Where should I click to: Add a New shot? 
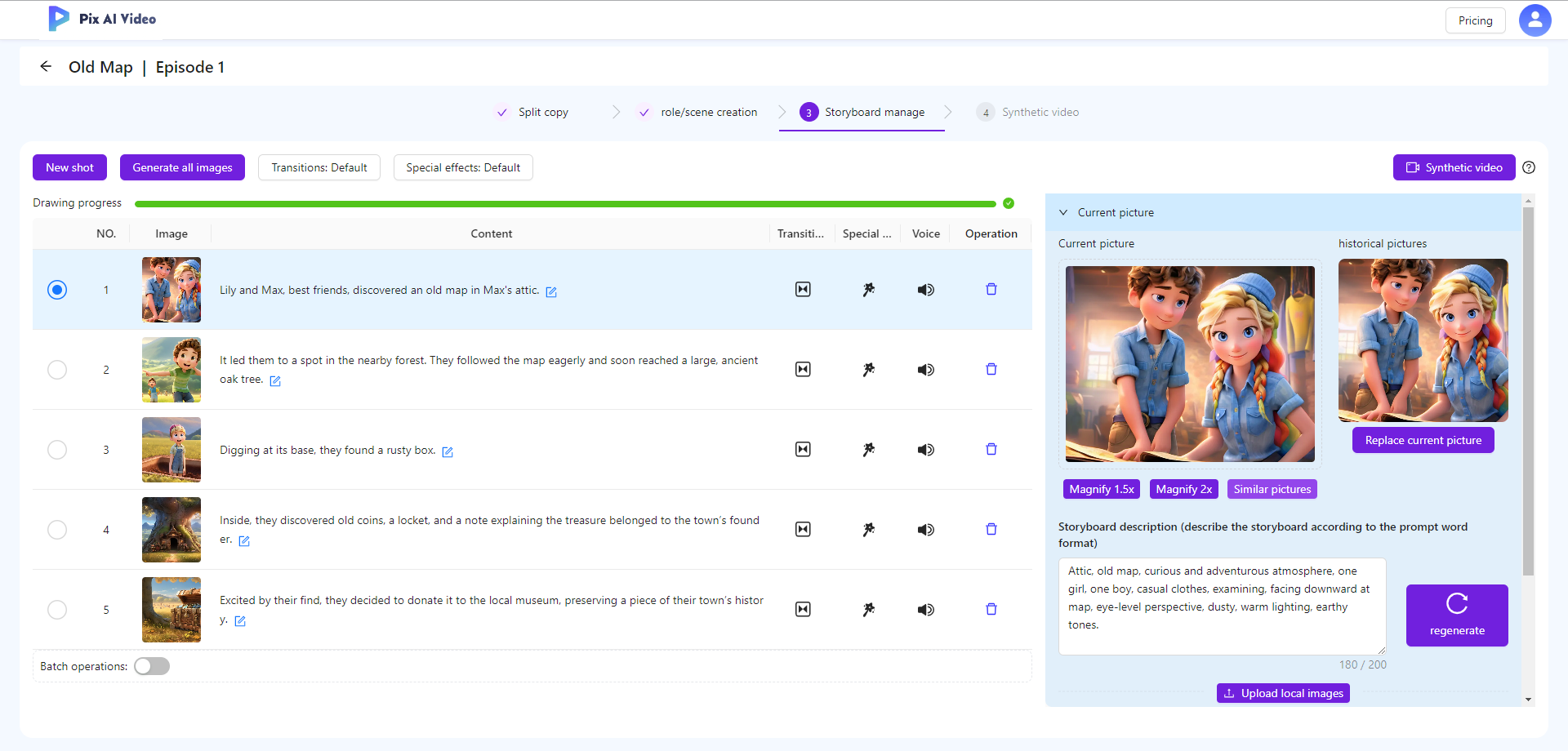tap(70, 167)
